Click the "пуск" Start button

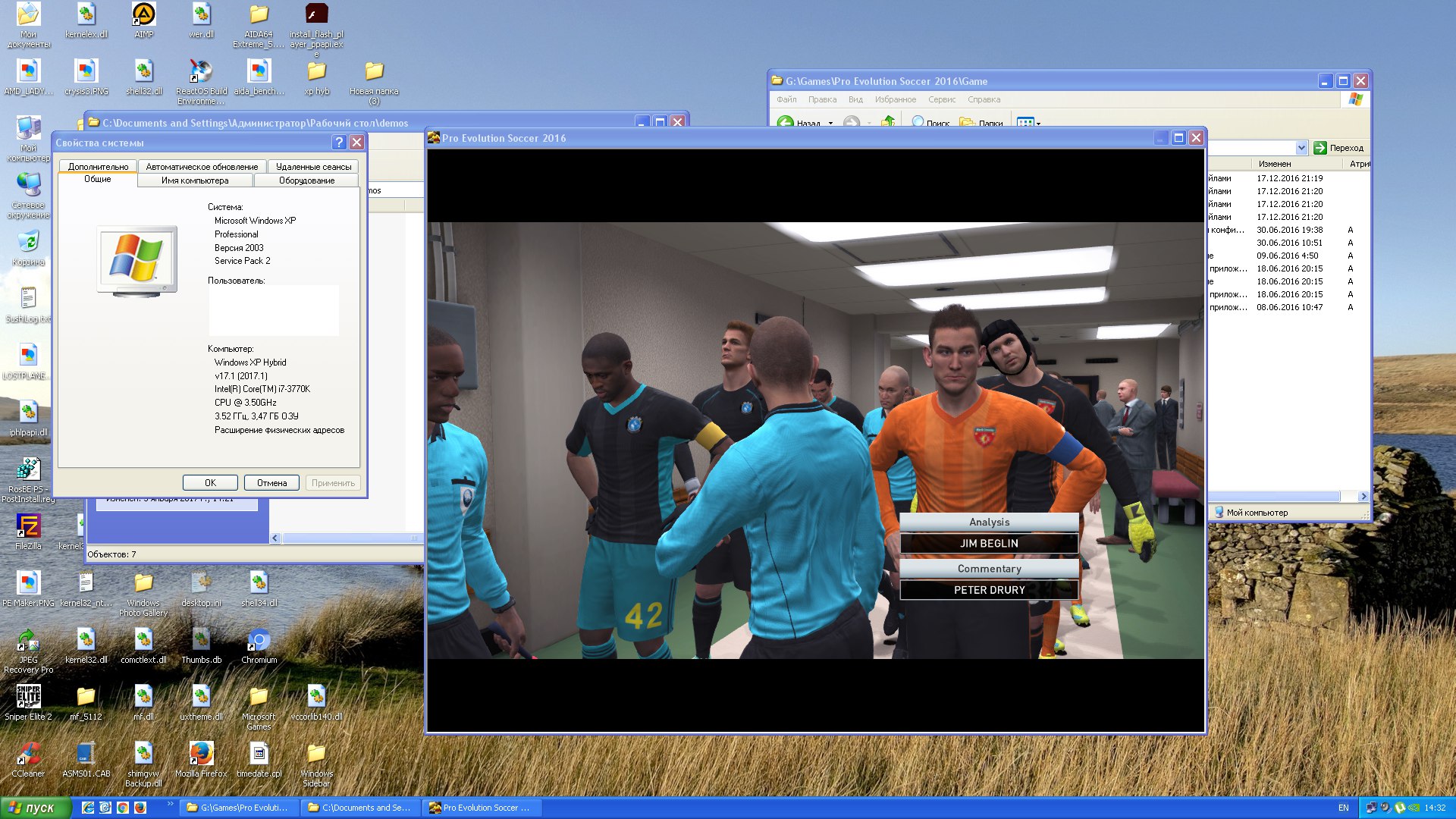pos(36,808)
